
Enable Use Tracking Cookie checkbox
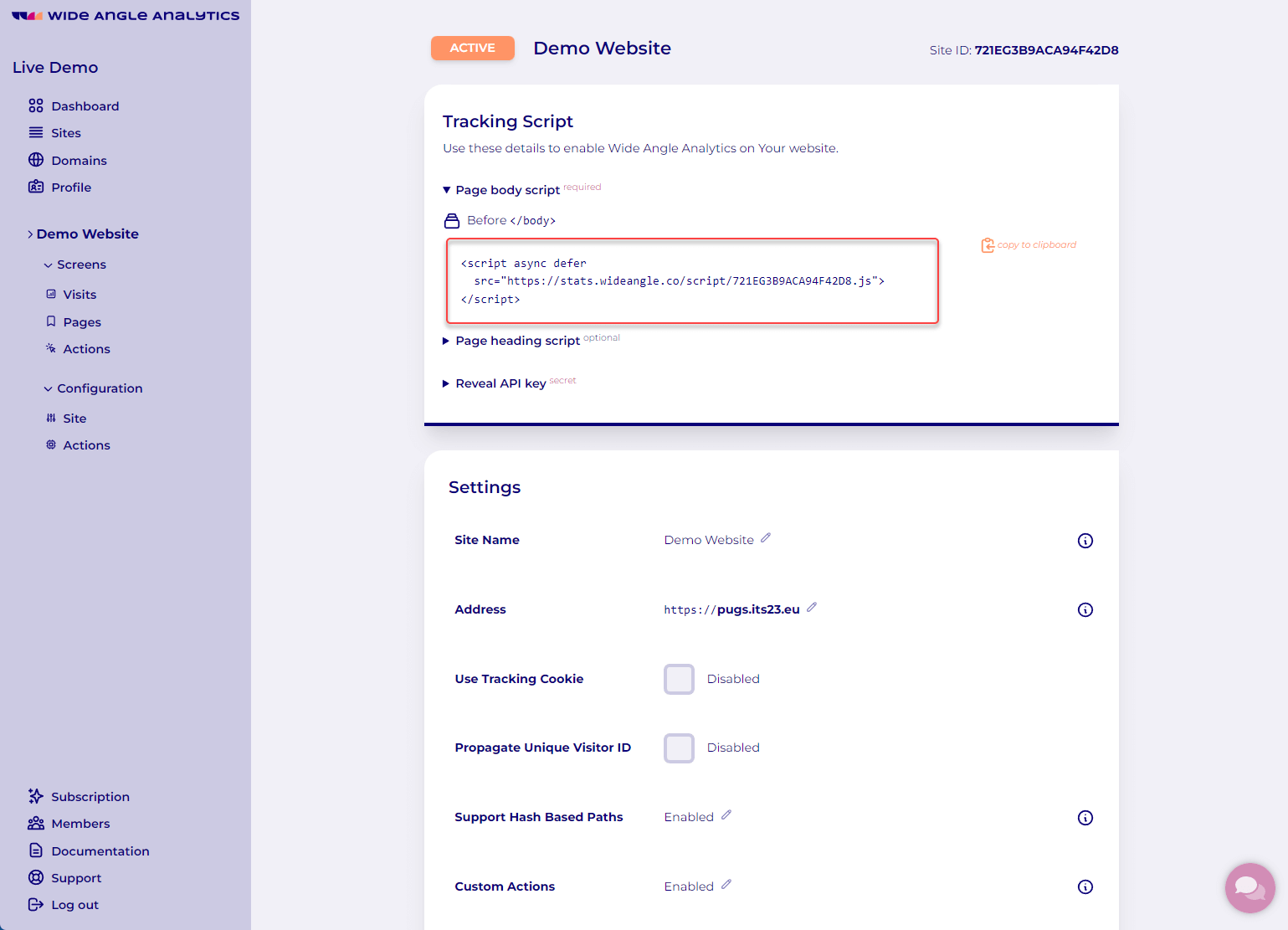[679, 679]
